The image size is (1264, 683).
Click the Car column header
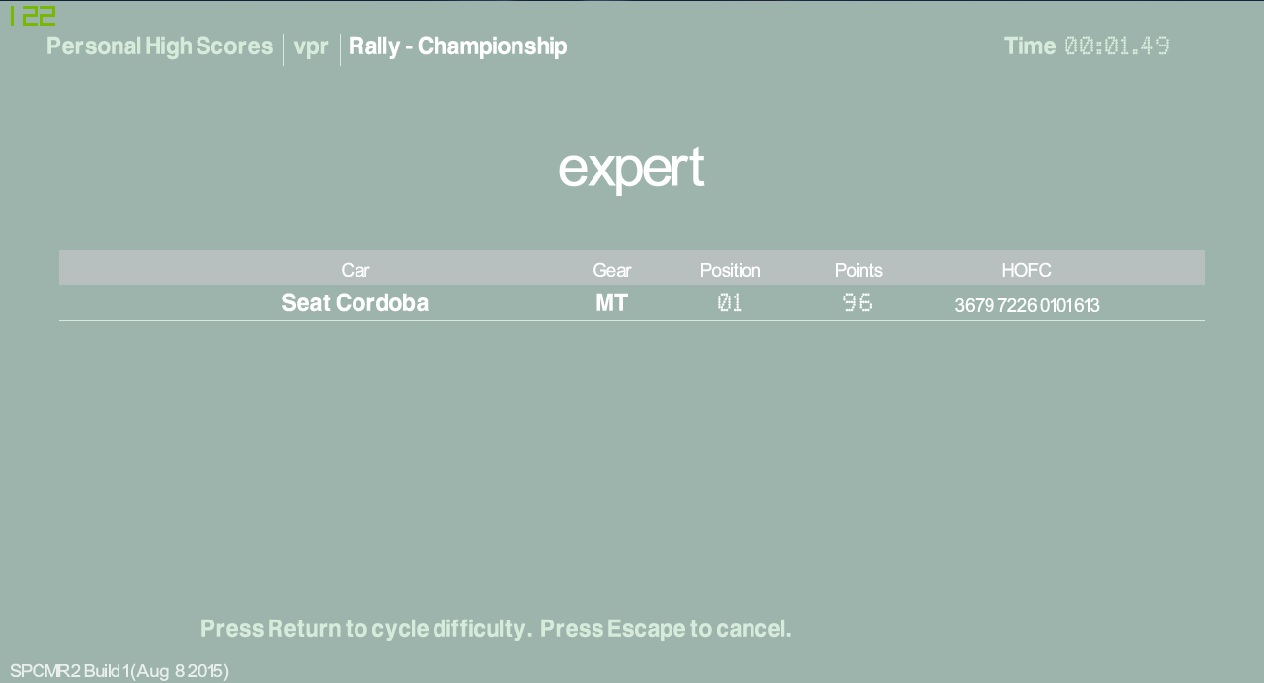pos(355,270)
